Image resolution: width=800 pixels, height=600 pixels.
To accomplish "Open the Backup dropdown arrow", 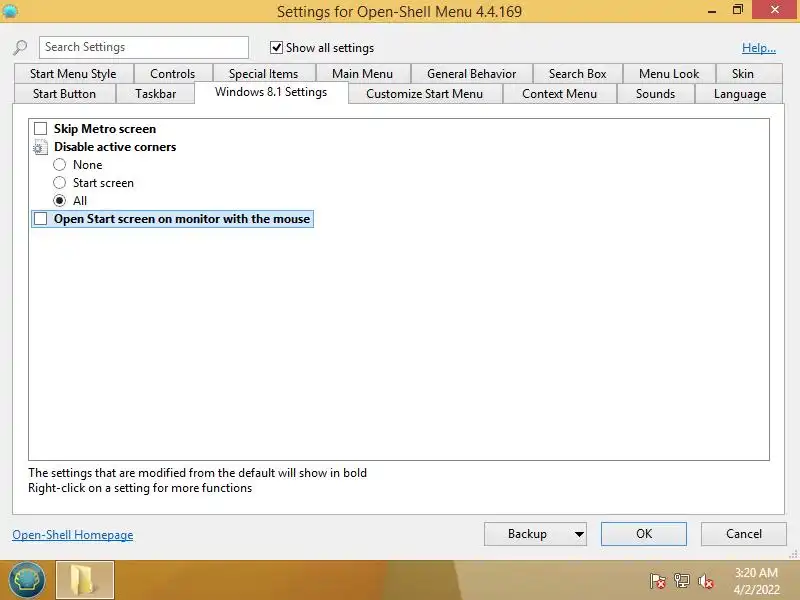I will [579, 534].
